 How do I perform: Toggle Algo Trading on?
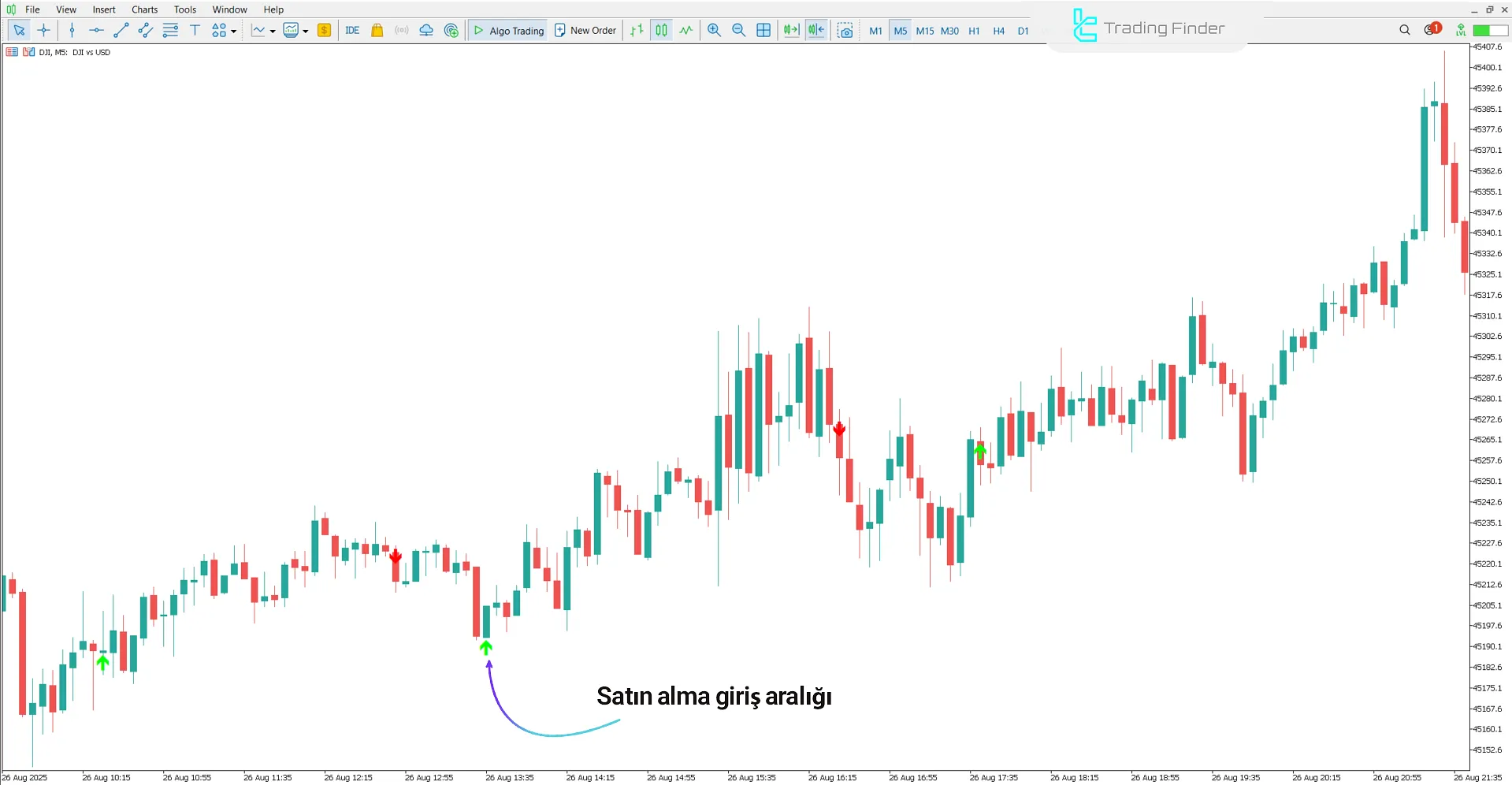click(x=507, y=30)
